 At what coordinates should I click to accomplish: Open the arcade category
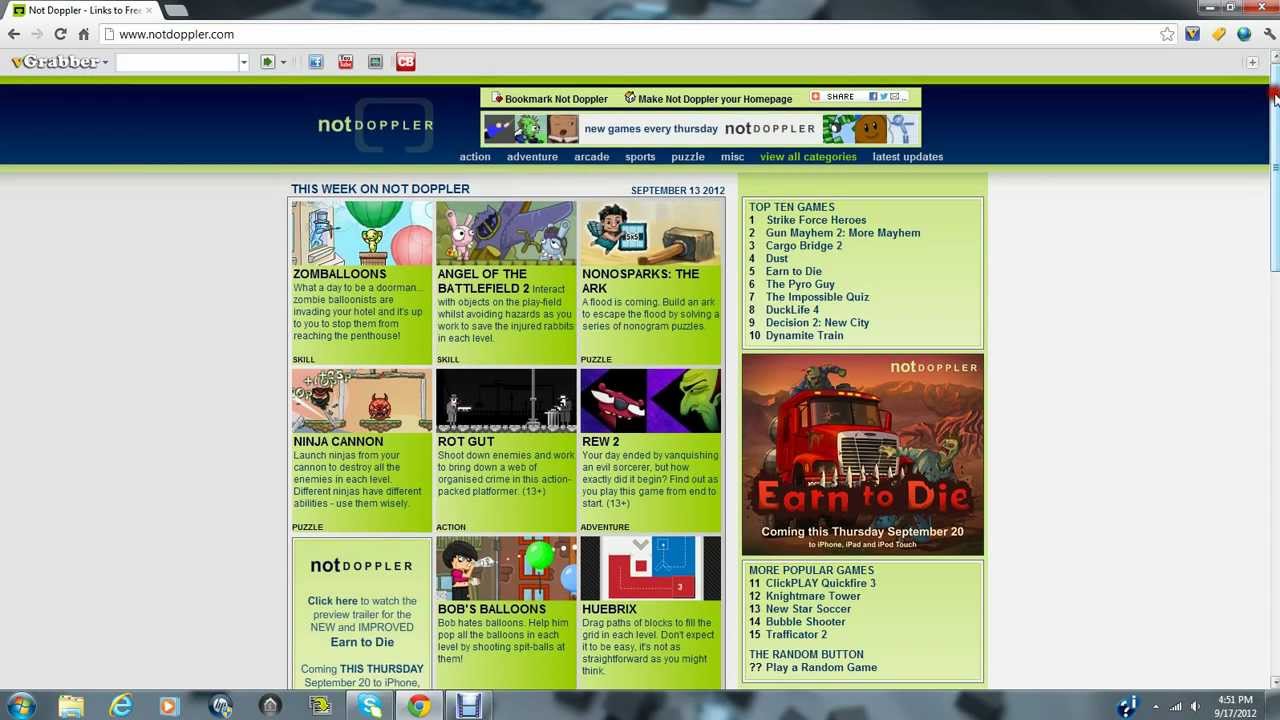coord(591,157)
